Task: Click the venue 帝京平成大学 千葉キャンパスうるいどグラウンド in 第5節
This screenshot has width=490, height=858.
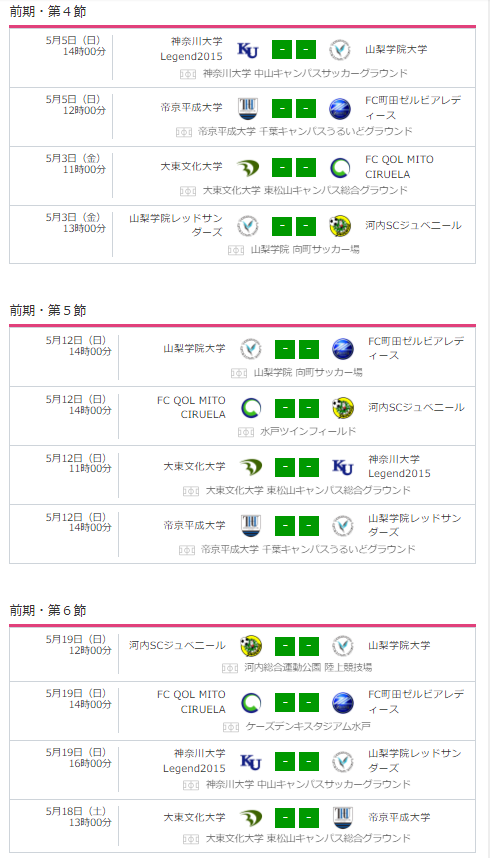Action: (x=308, y=549)
